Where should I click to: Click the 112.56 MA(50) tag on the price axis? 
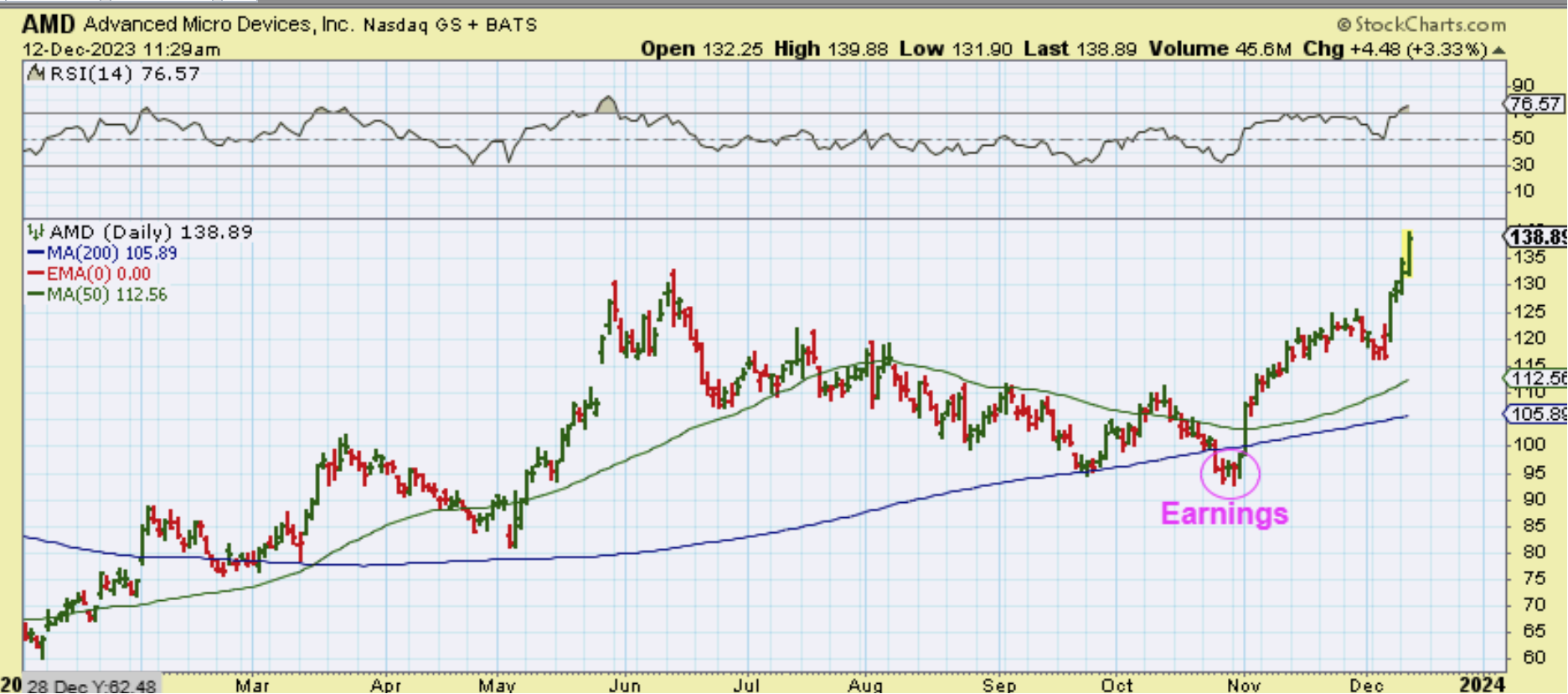(x=1538, y=378)
